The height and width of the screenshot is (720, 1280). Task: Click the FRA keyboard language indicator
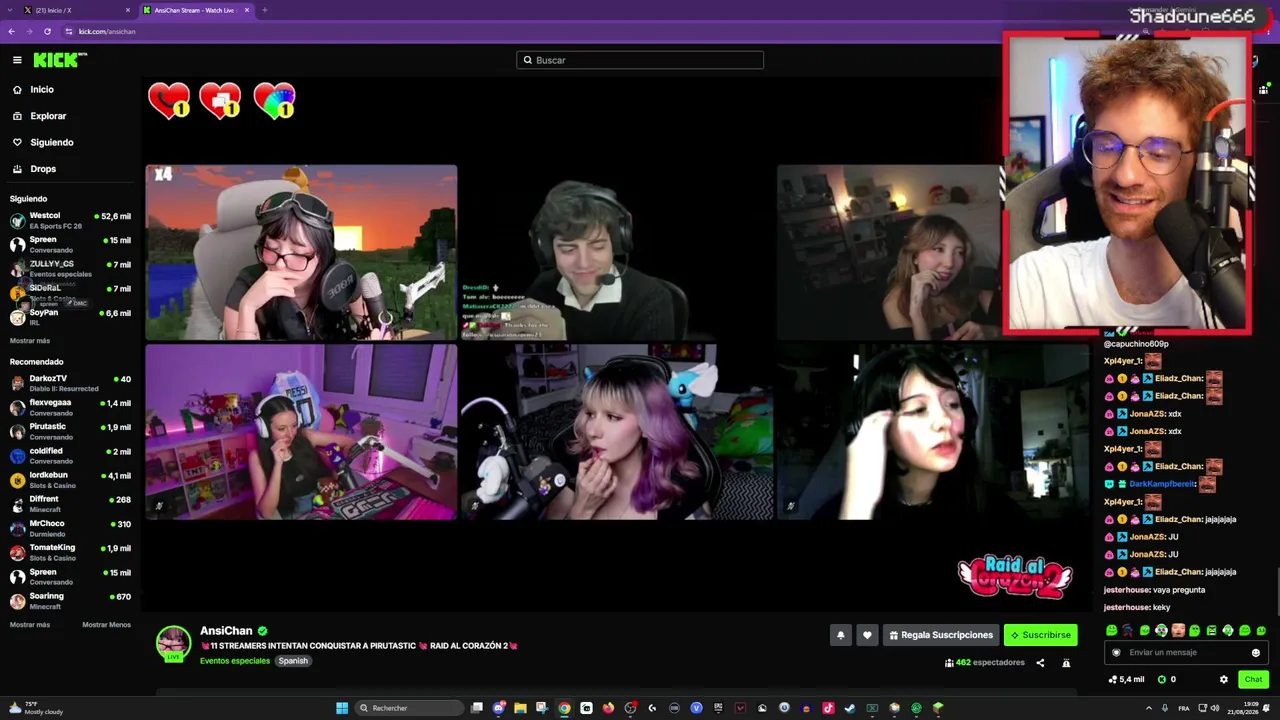(1185, 708)
